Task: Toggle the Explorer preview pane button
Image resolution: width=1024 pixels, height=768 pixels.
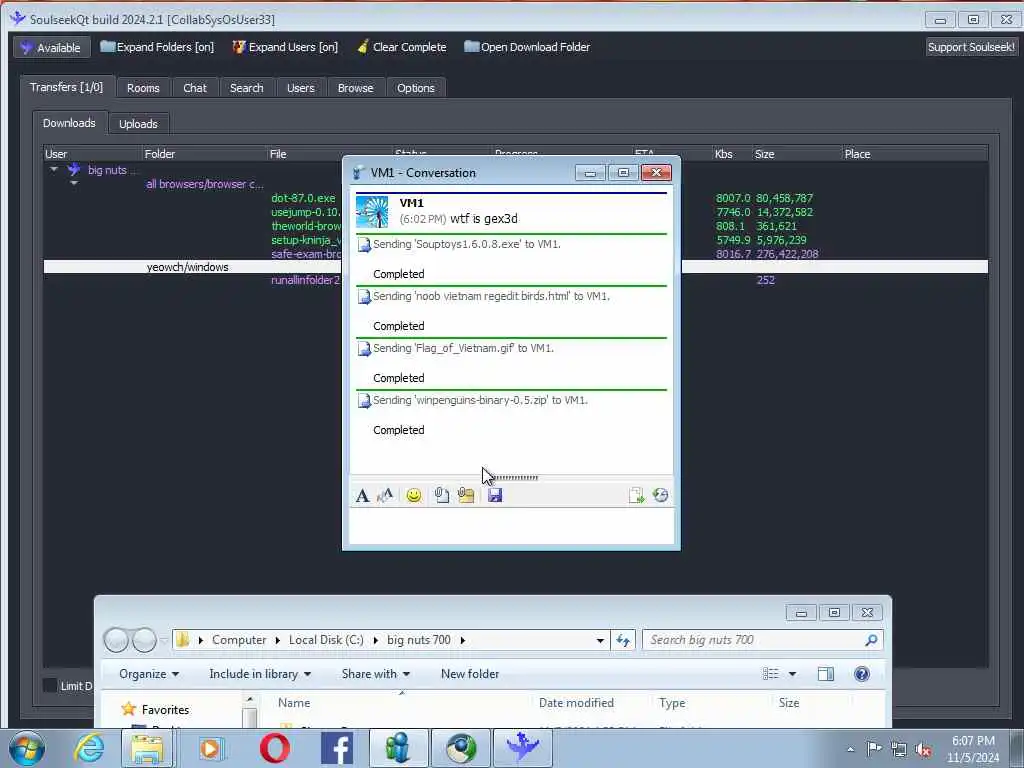Action: 825,674
